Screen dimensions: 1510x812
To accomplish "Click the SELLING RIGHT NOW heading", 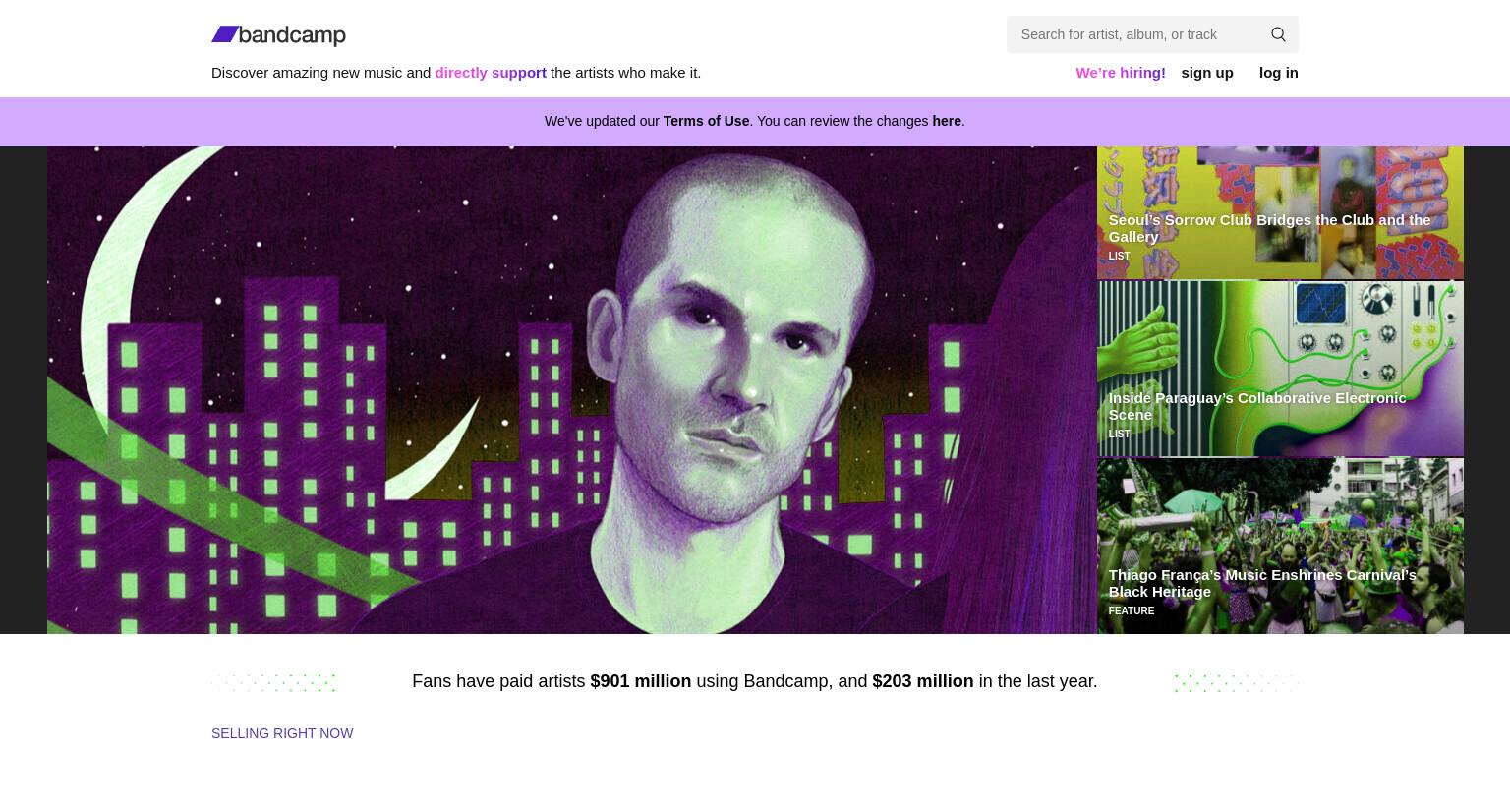I will pyautogui.click(x=282, y=733).
